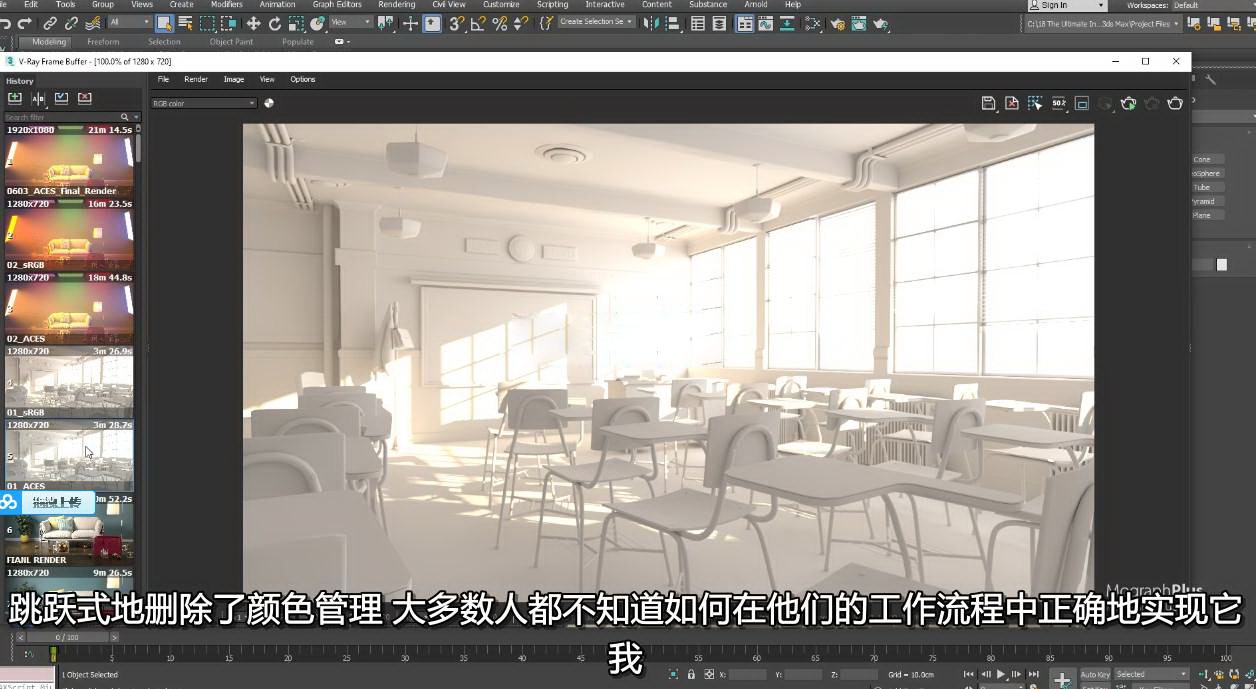Activate the Select and Move tool

point(253,23)
